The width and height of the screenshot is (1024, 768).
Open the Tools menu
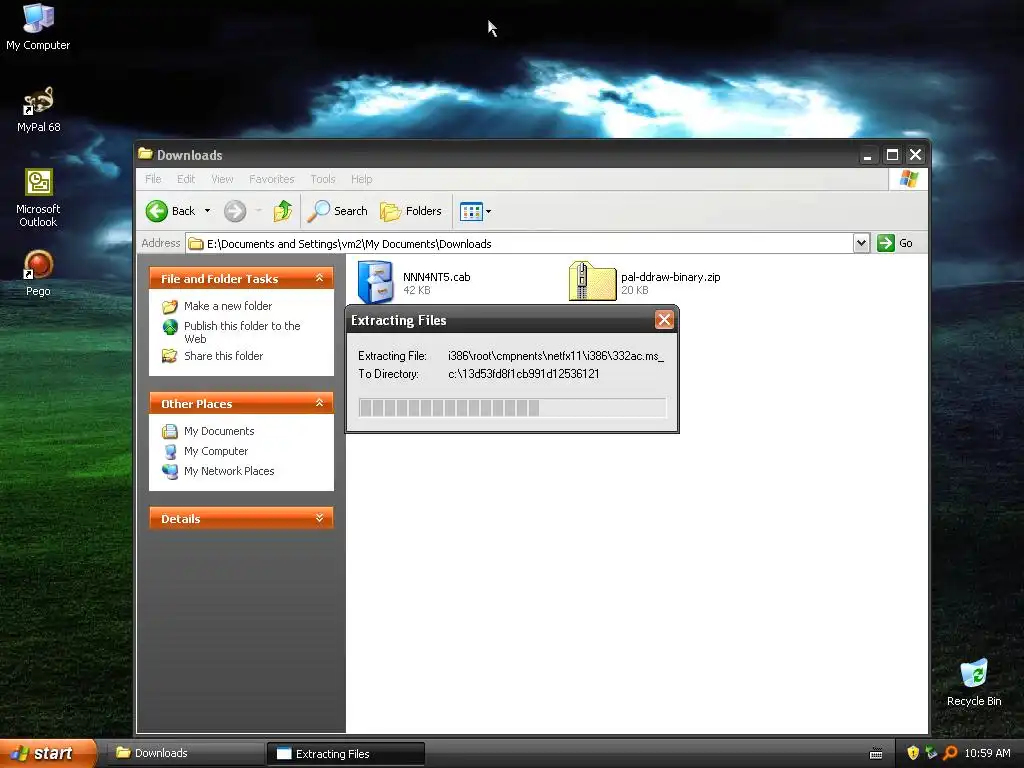click(x=323, y=179)
